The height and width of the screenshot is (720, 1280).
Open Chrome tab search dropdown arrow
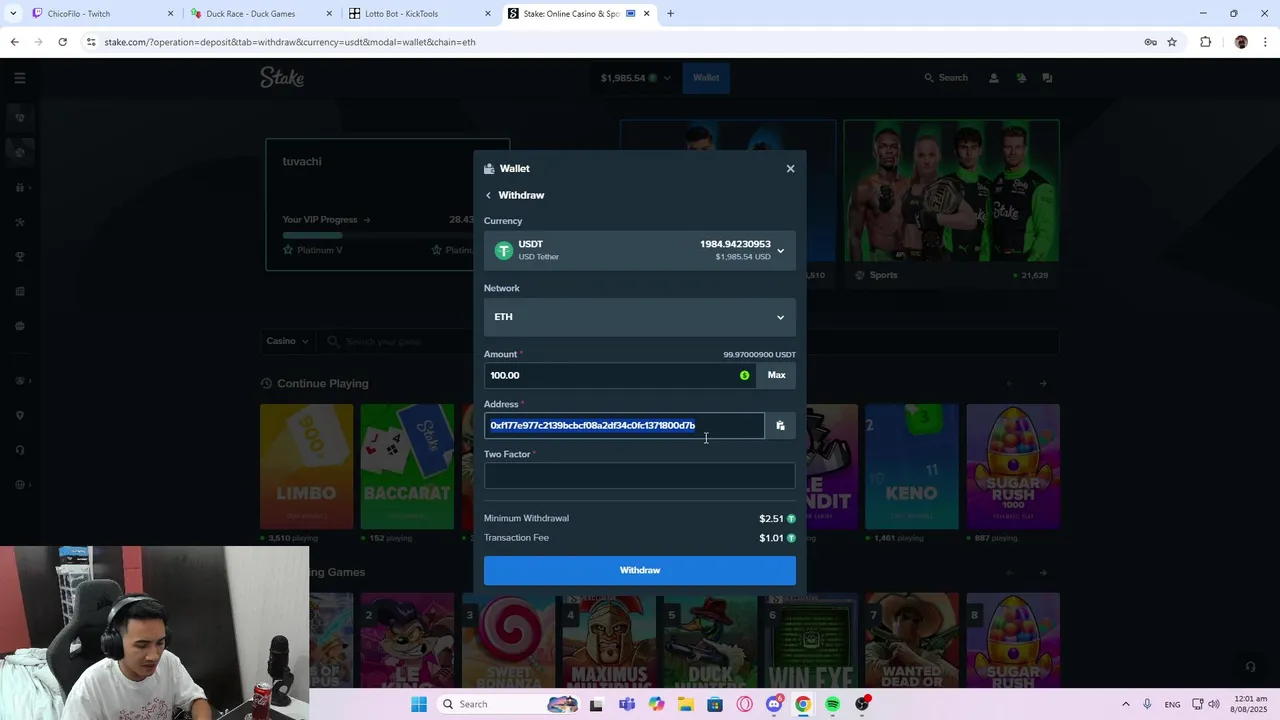click(x=12, y=13)
